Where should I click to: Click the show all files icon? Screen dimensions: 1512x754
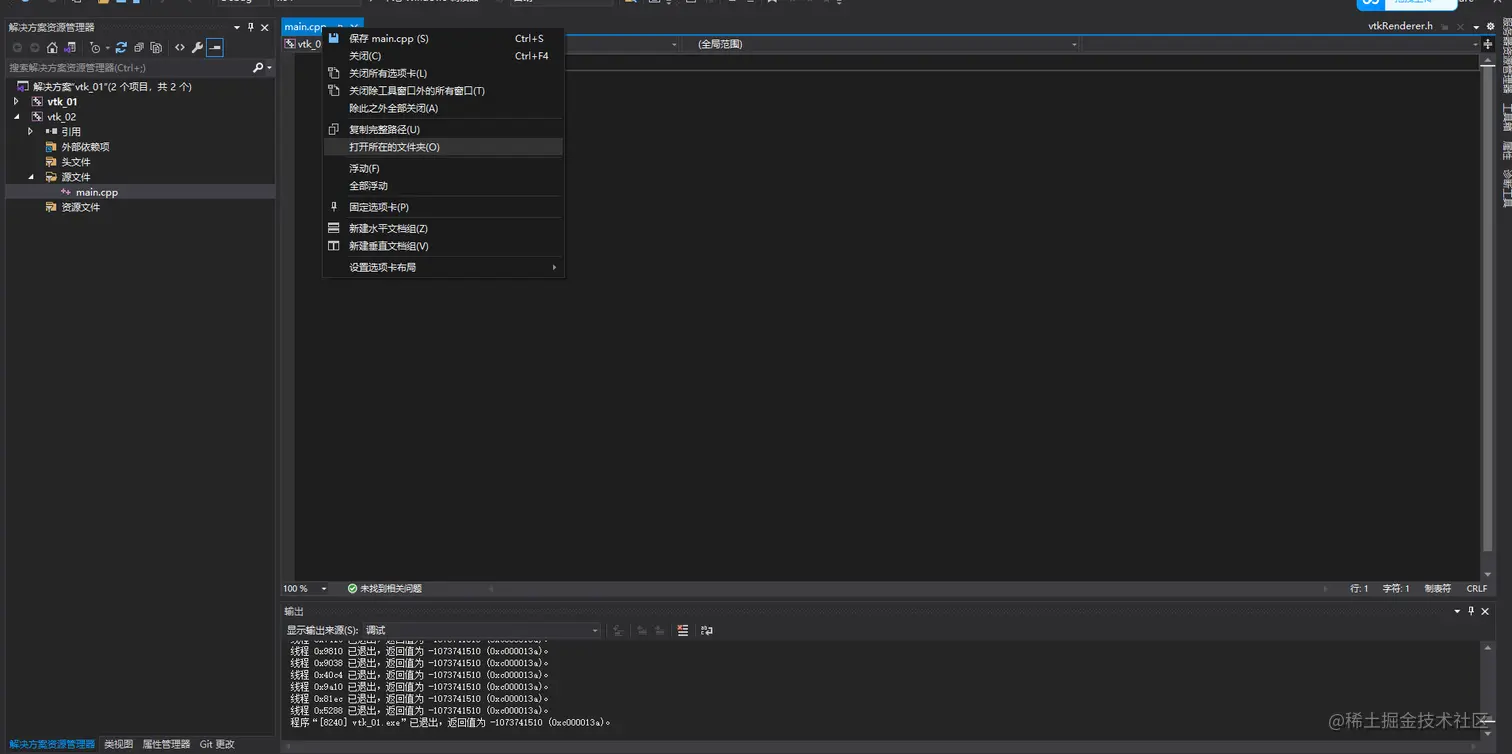coord(156,47)
